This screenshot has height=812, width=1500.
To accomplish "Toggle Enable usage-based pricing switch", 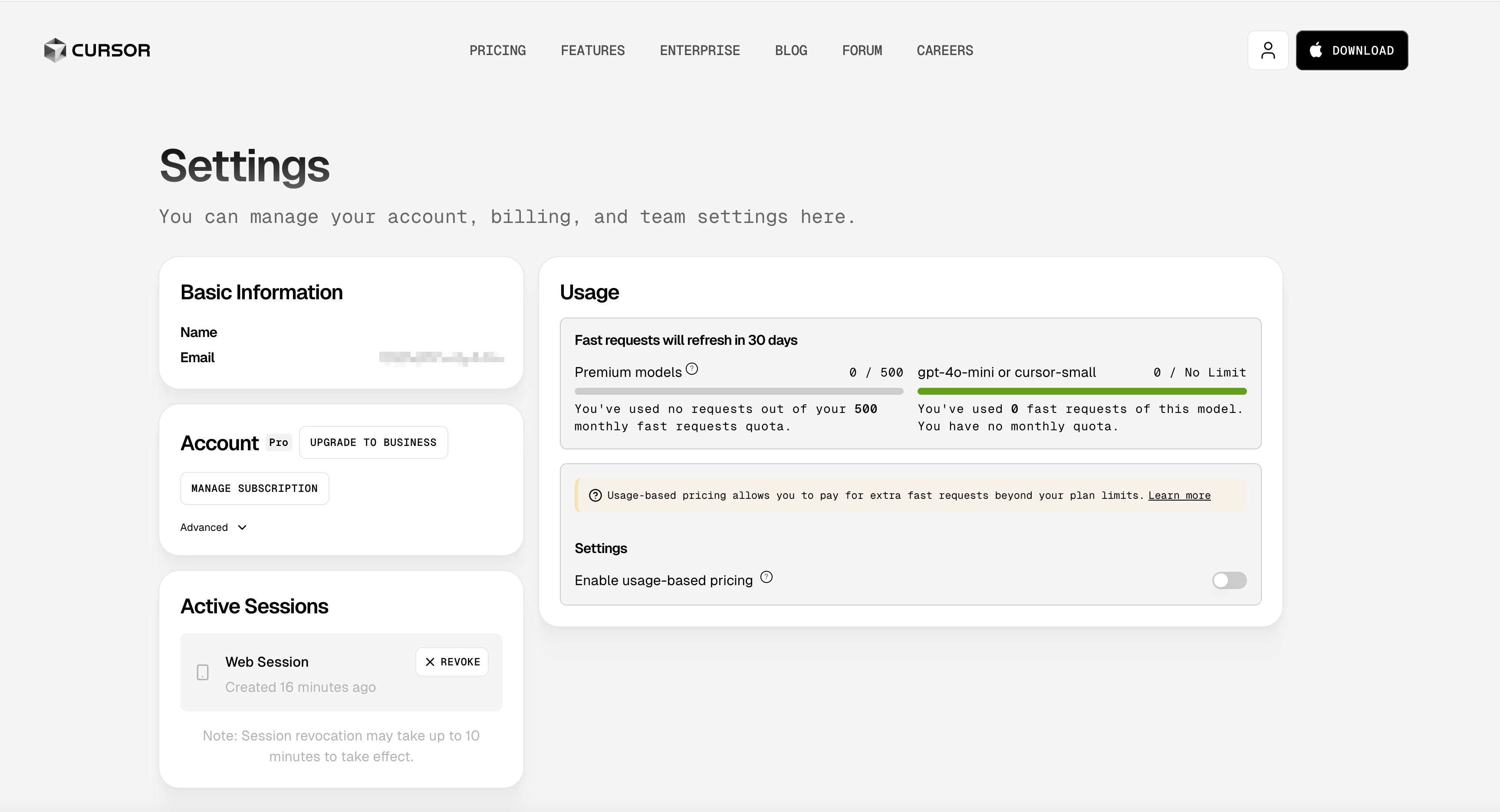I will click(1229, 580).
